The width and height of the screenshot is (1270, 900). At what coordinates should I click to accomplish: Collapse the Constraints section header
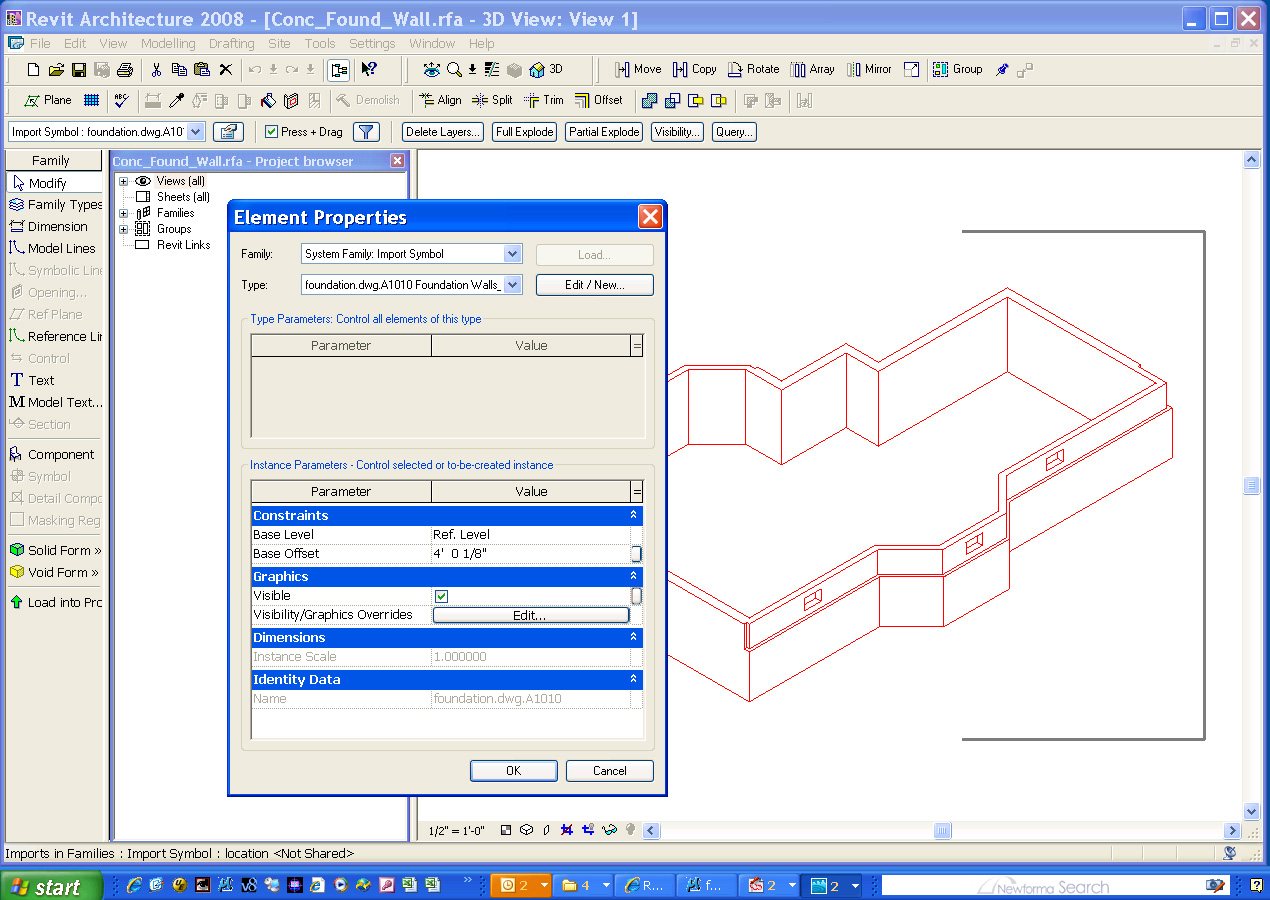pos(633,515)
